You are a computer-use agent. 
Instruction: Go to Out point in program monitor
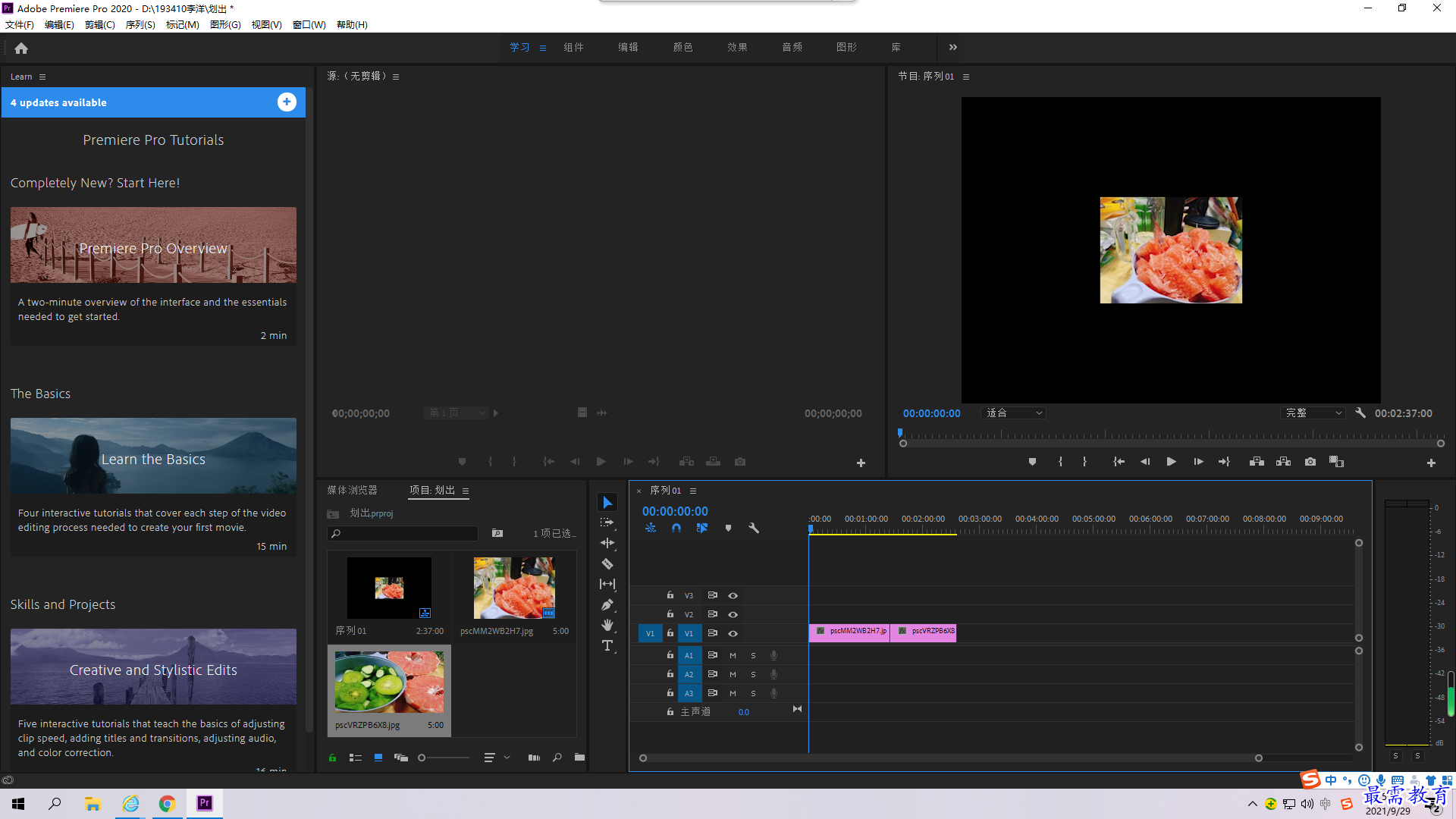[x=1224, y=462]
